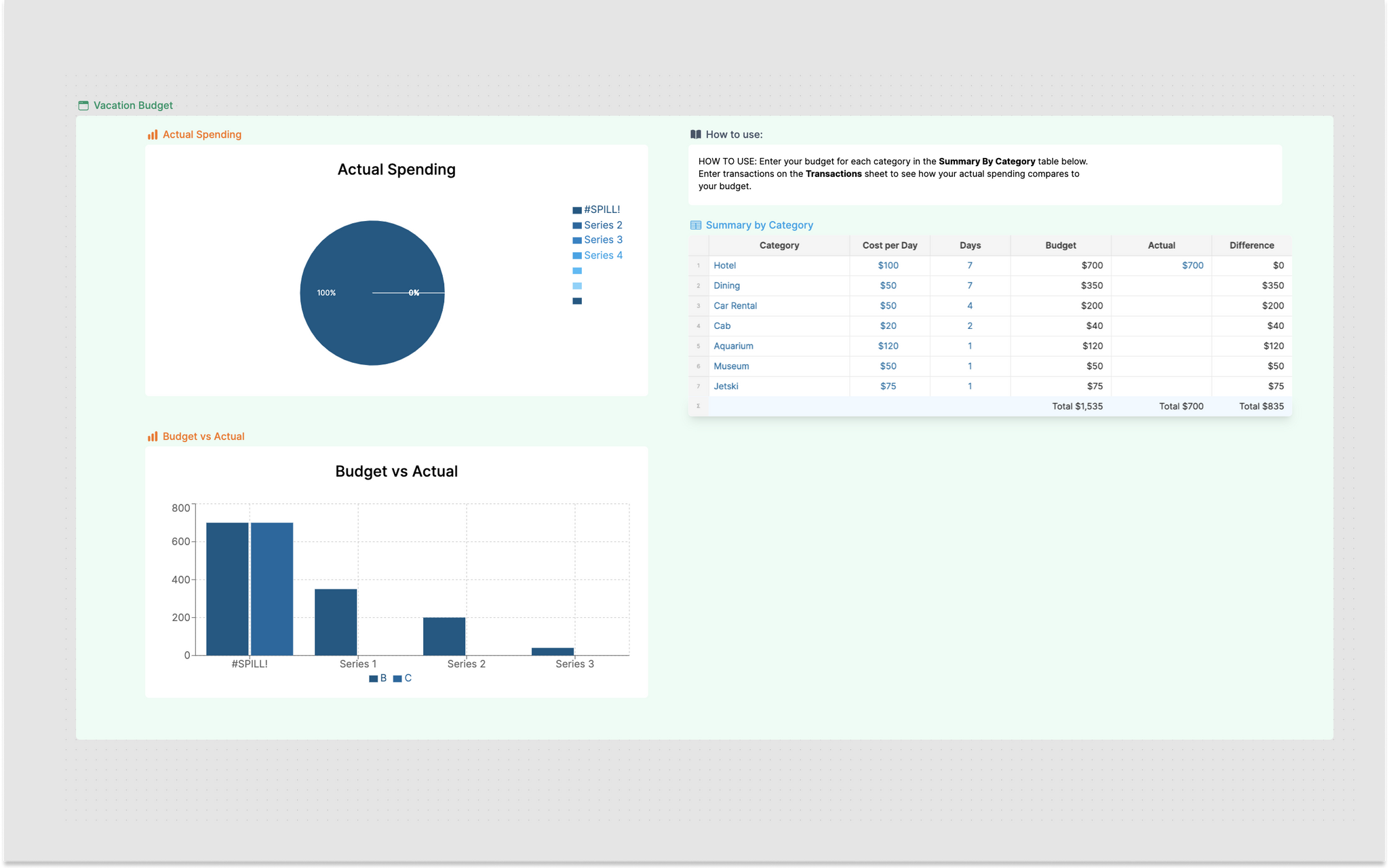Select the Hotel category cell
The height and width of the screenshot is (868, 1389).
click(x=779, y=266)
